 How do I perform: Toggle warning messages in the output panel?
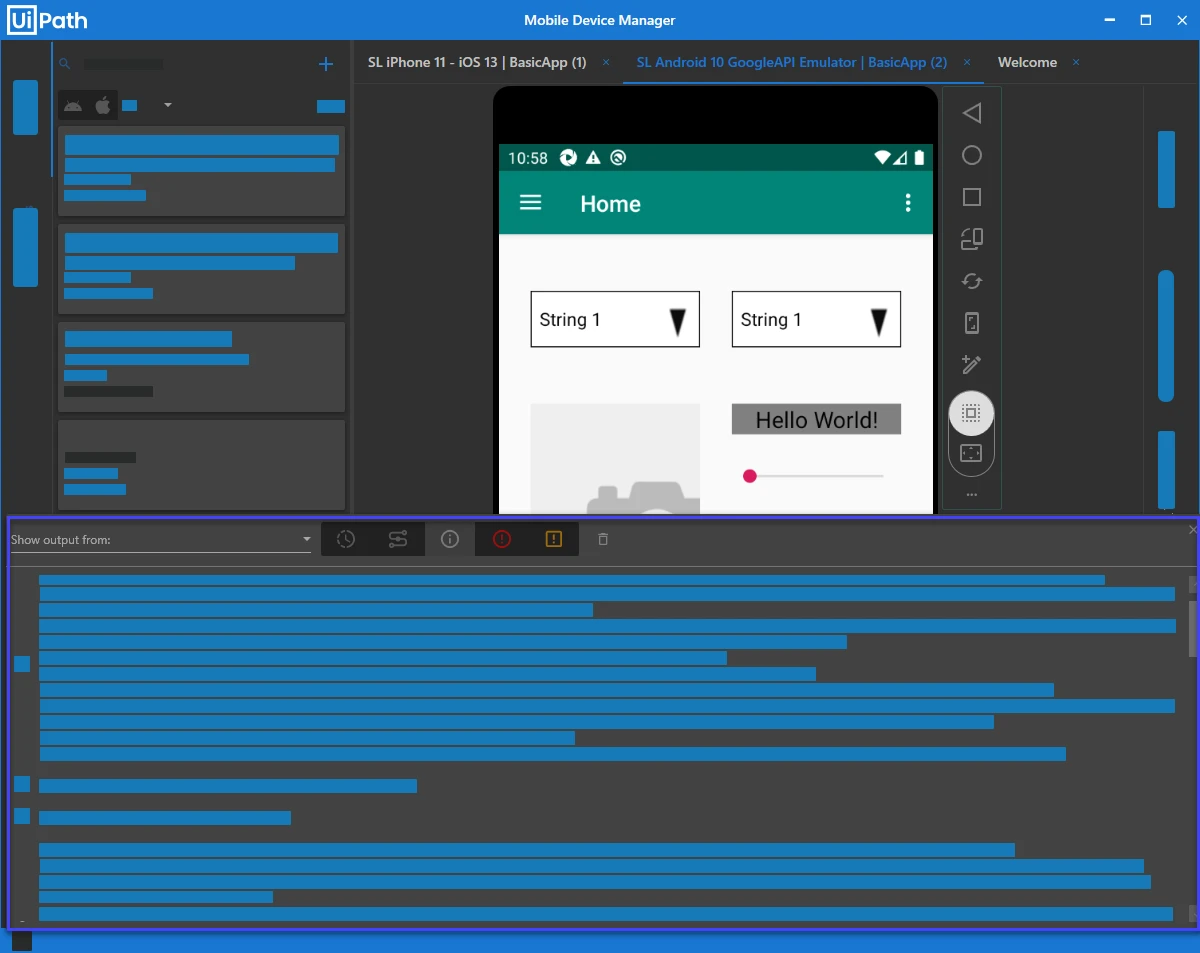click(553, 539)
